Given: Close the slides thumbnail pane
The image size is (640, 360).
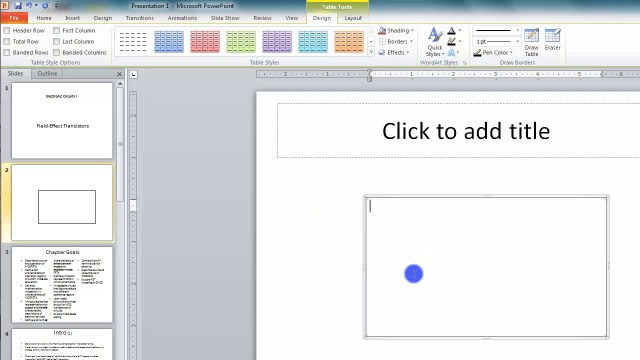Looking at the screenshot, I should [x=119, y=74].
